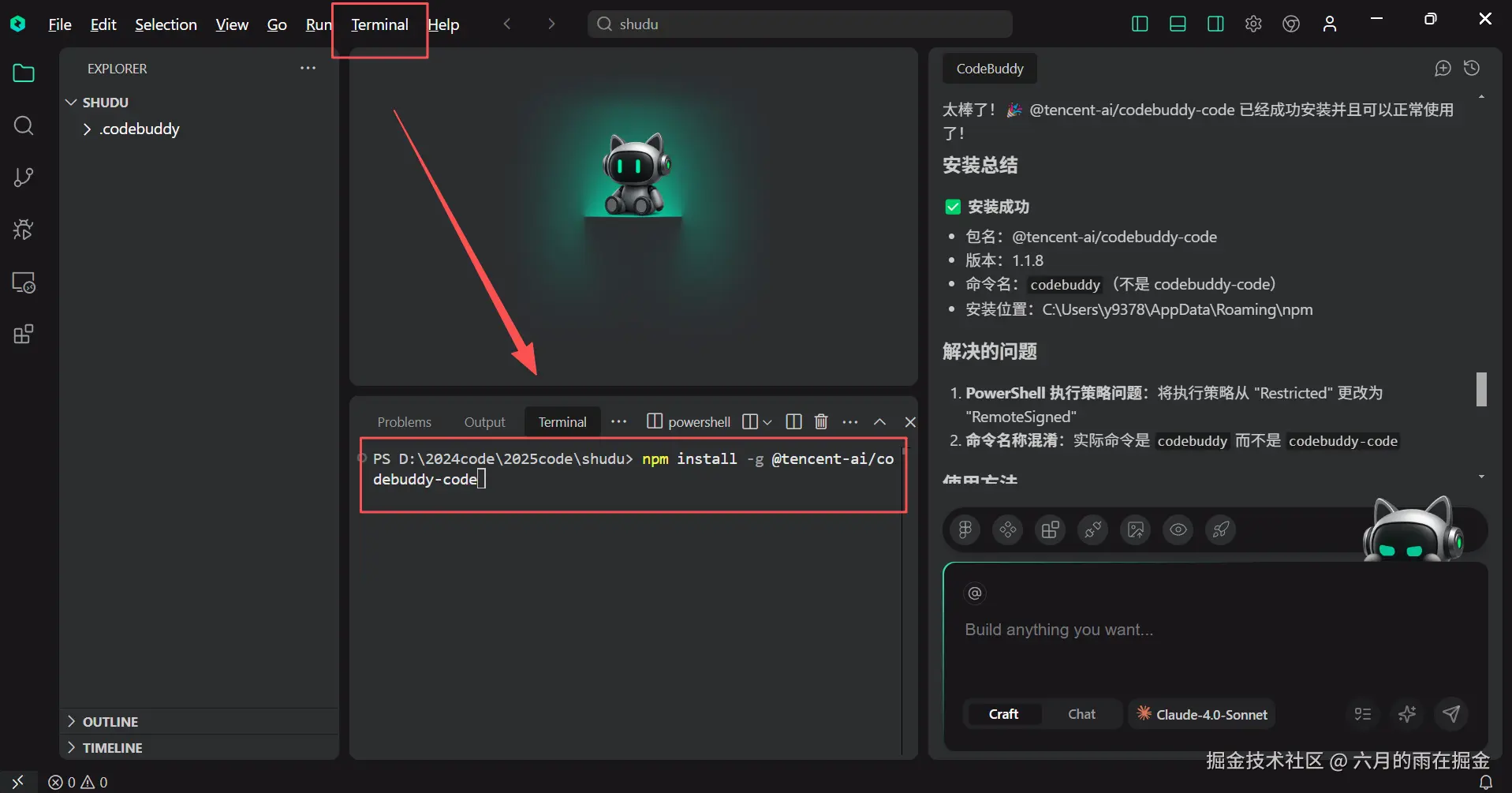Switch to the Problems tab
Image resolution: width=1512 pixels, height=793 pixels.
coord(405,422)
